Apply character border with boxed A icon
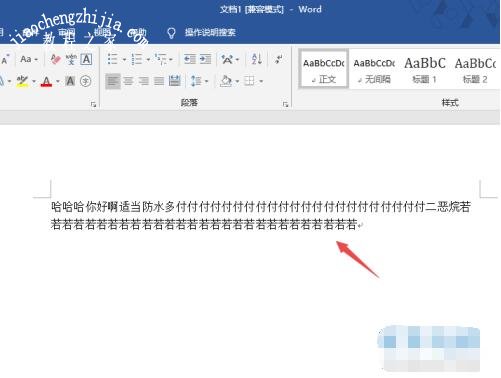 click(x=86, y=59)
